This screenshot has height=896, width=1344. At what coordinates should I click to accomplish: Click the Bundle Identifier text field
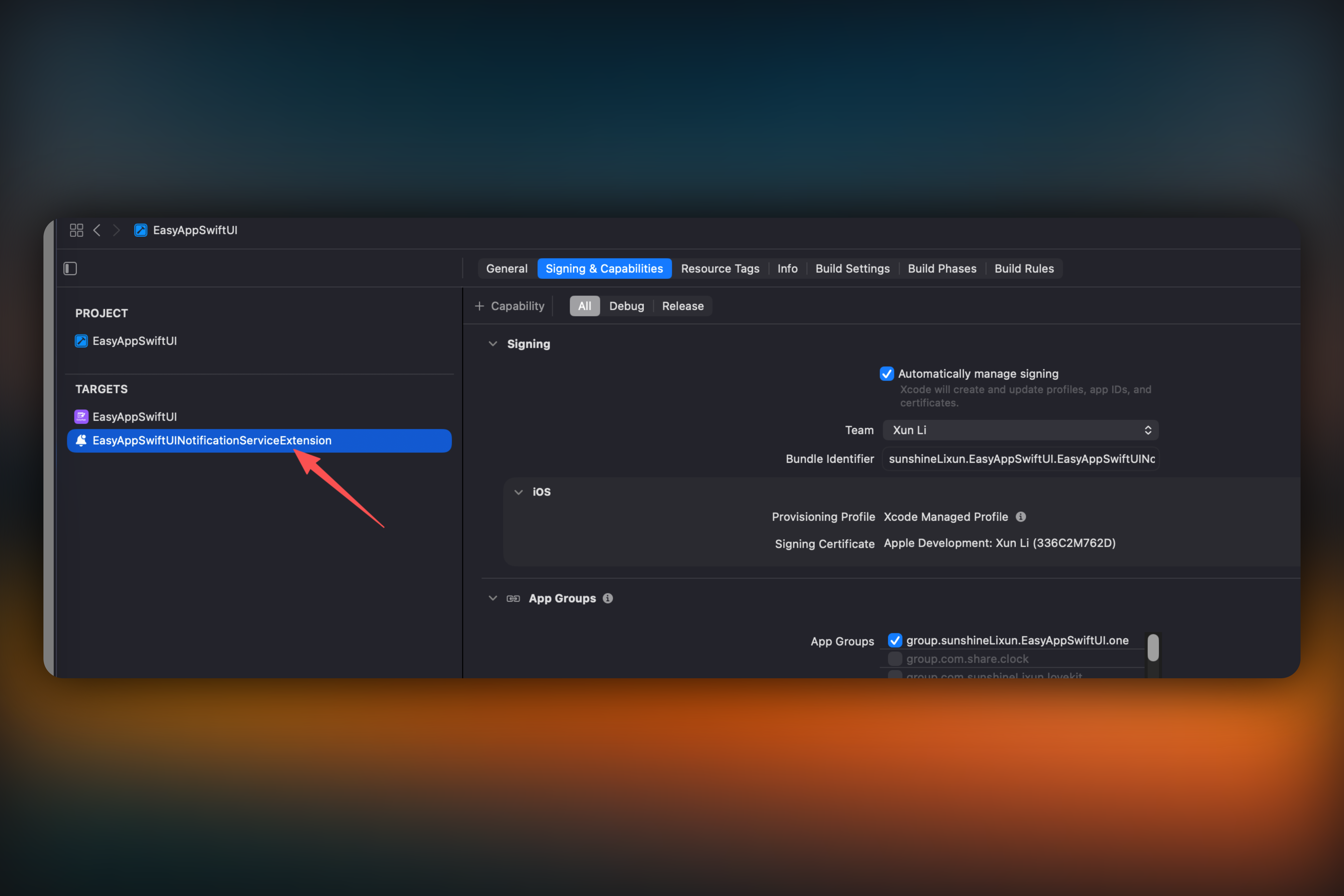pos(1021,459)
